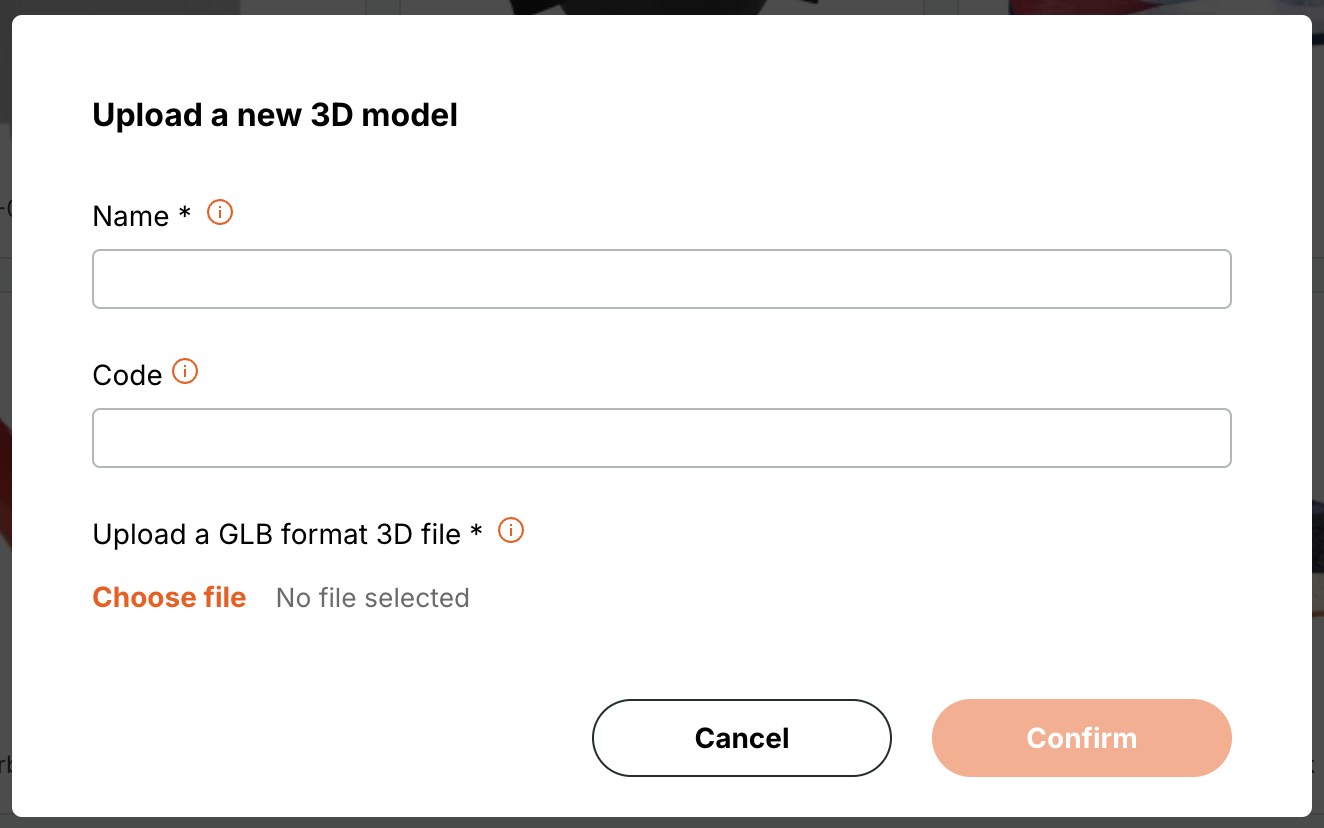
Task: Click the darkened page strip right of dialog
Action: [x=1318, y=414]
